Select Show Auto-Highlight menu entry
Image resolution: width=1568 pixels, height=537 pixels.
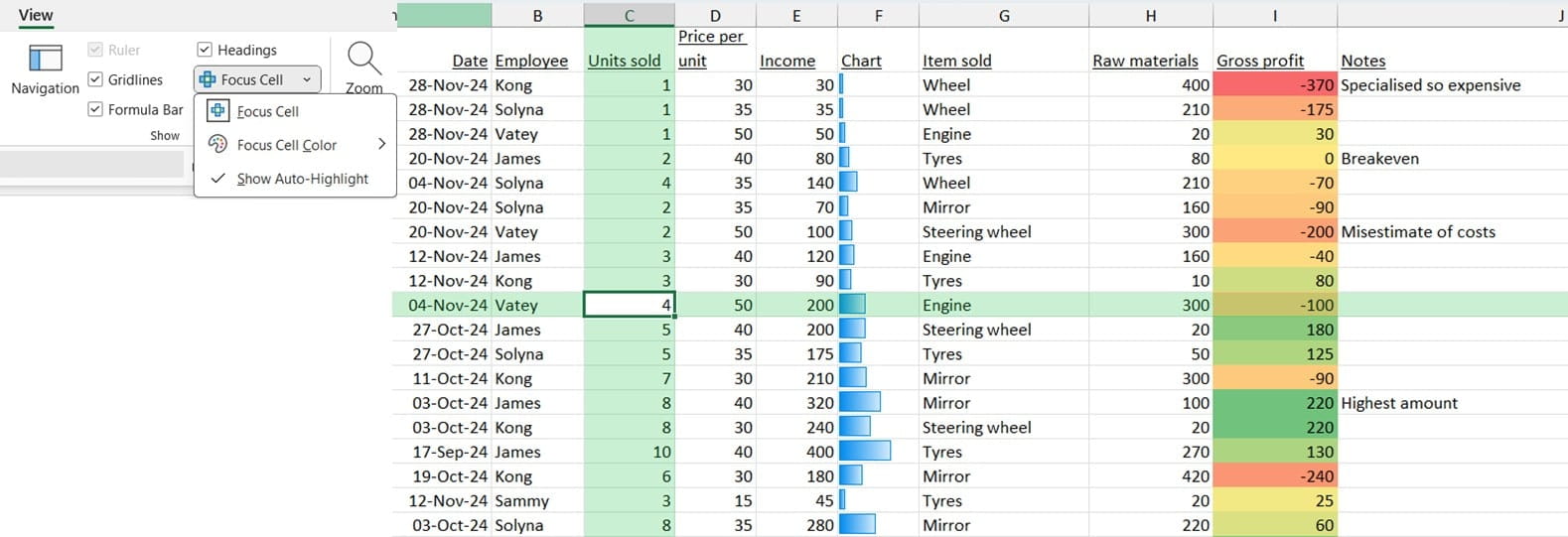click(302, 179)
